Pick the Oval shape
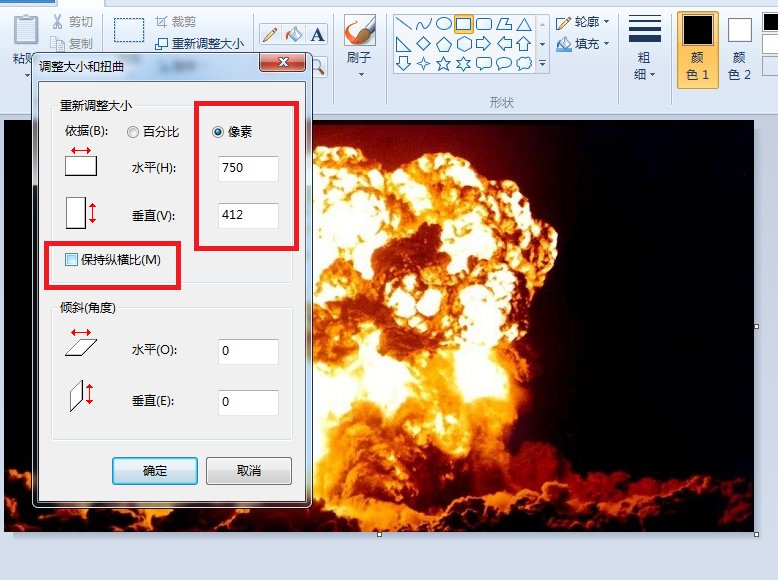778x580 pixels. point(444,24)
